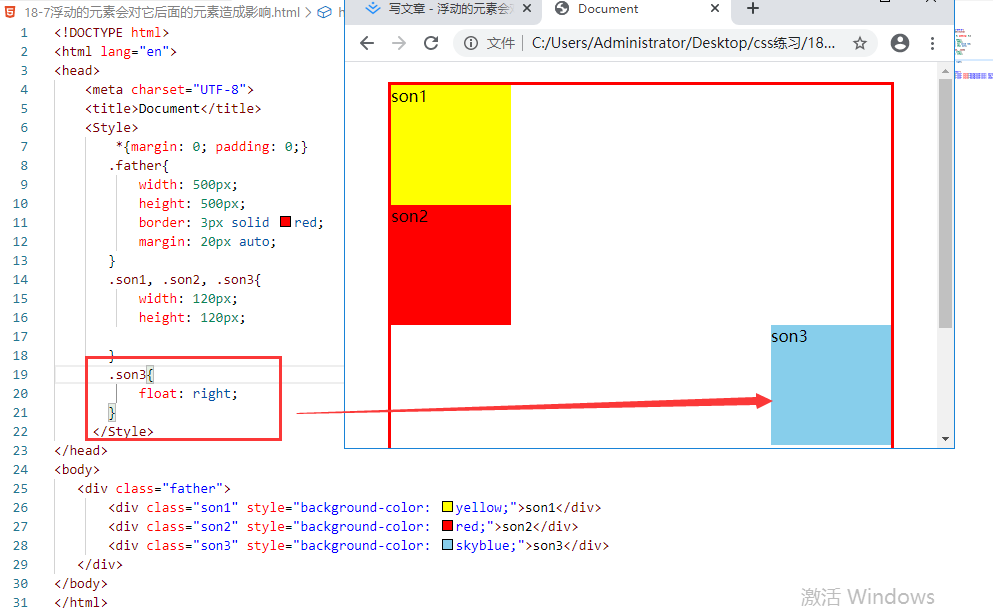Click the '*{margin: 0; padding: 0;}' rule
993x611 pixels.
[212, 146]
